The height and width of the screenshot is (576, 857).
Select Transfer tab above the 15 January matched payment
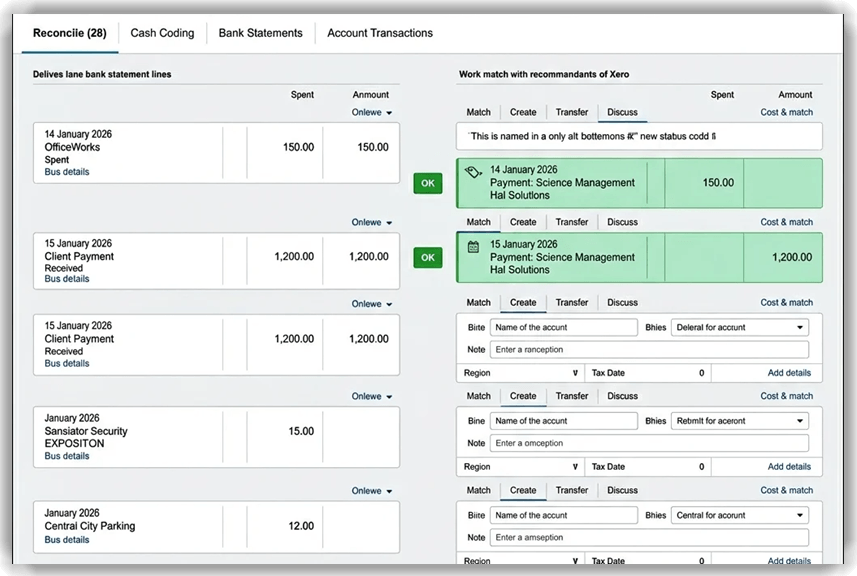572,222
